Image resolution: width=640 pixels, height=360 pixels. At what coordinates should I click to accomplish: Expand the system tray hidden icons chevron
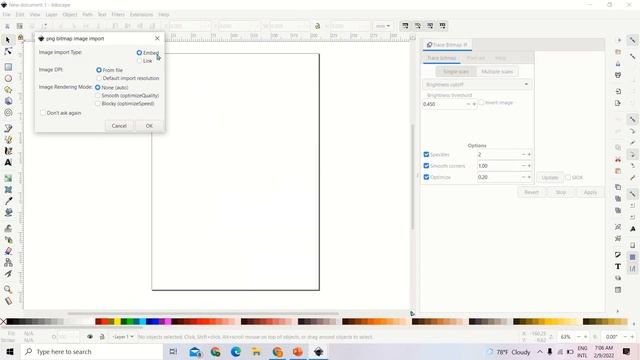[x=540, y=351]
